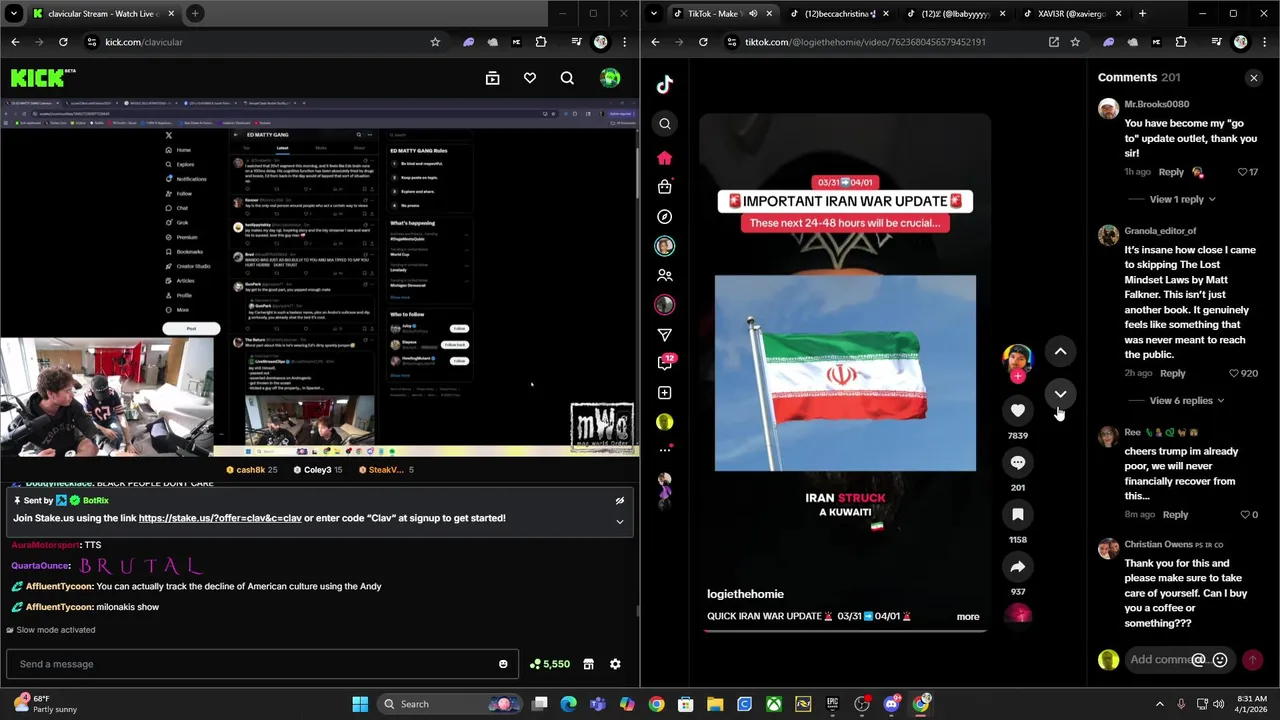Switch to '(12)beccachristina' browser tab
The image size is (1280, 720).
click(838, 14)
